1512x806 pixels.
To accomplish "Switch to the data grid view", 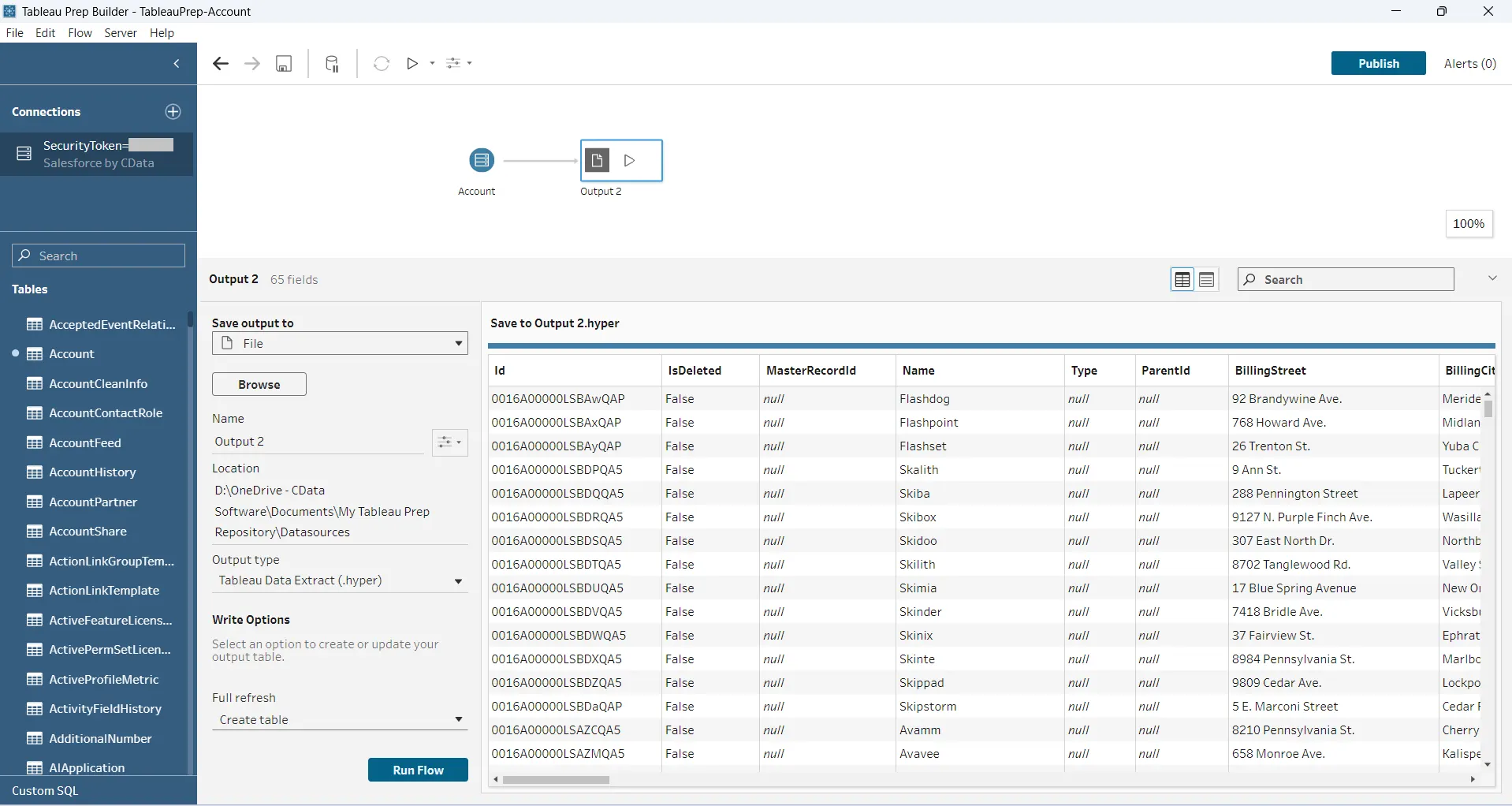I will tap(1182, 280).
